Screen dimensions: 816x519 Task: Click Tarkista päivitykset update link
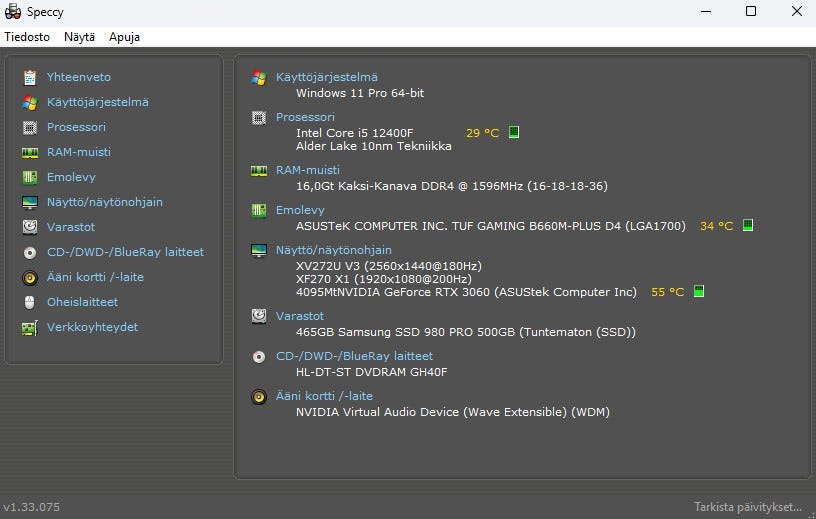coord(748,507)
